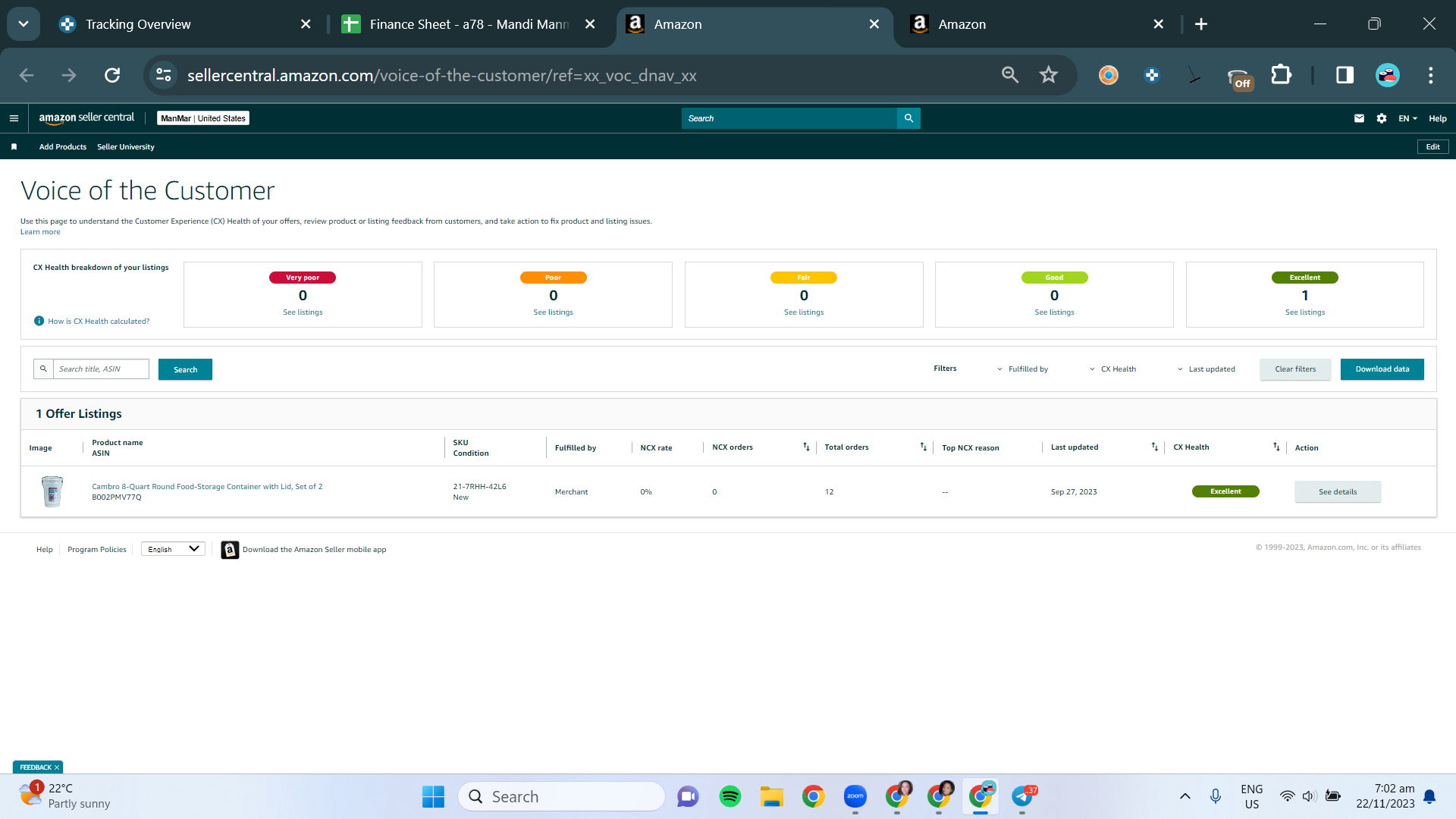Open File Explorer from the taskbar

[772, 796]
